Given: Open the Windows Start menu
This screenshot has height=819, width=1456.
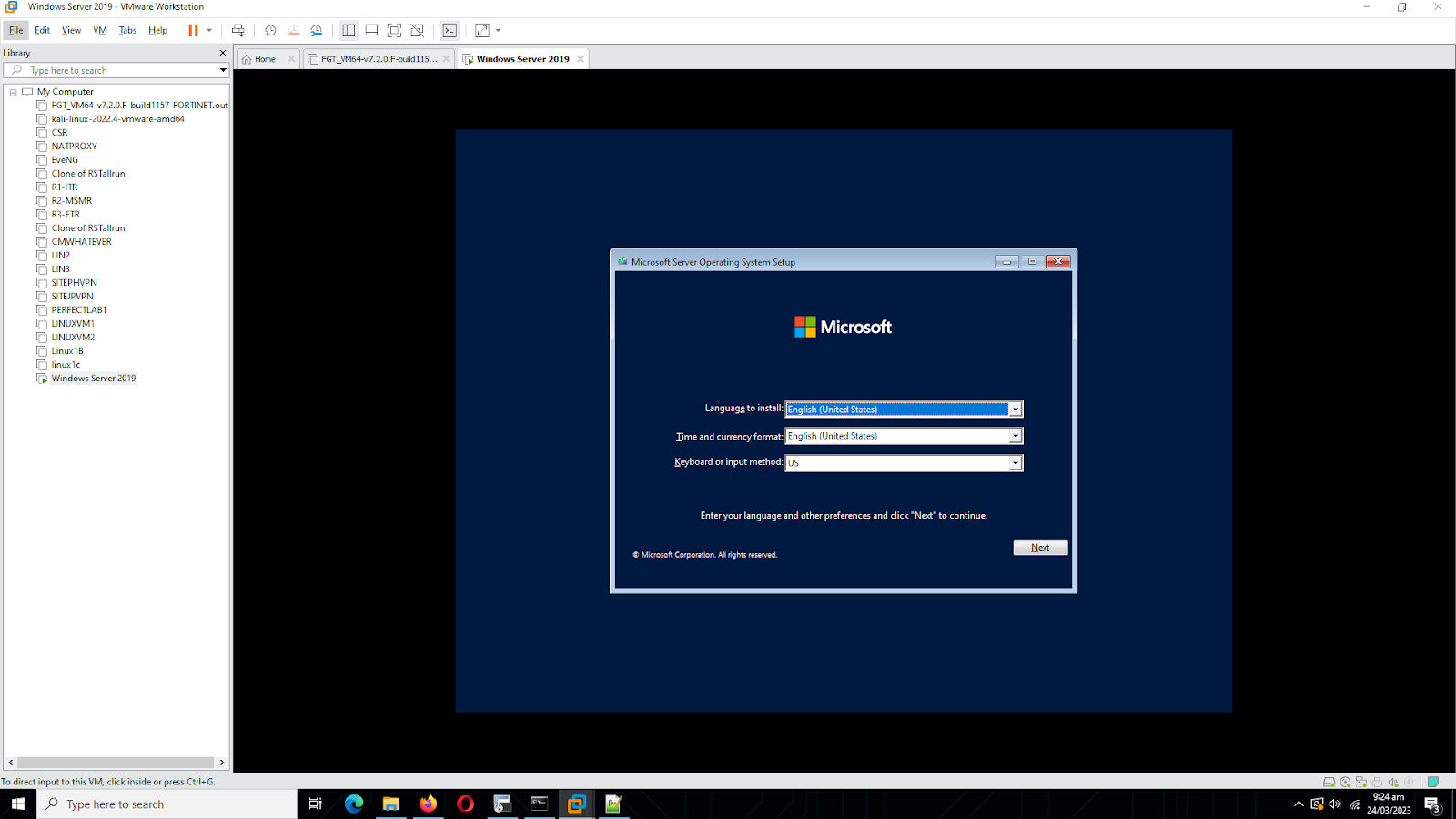Looking at the screenshot, I should (18, 804).
